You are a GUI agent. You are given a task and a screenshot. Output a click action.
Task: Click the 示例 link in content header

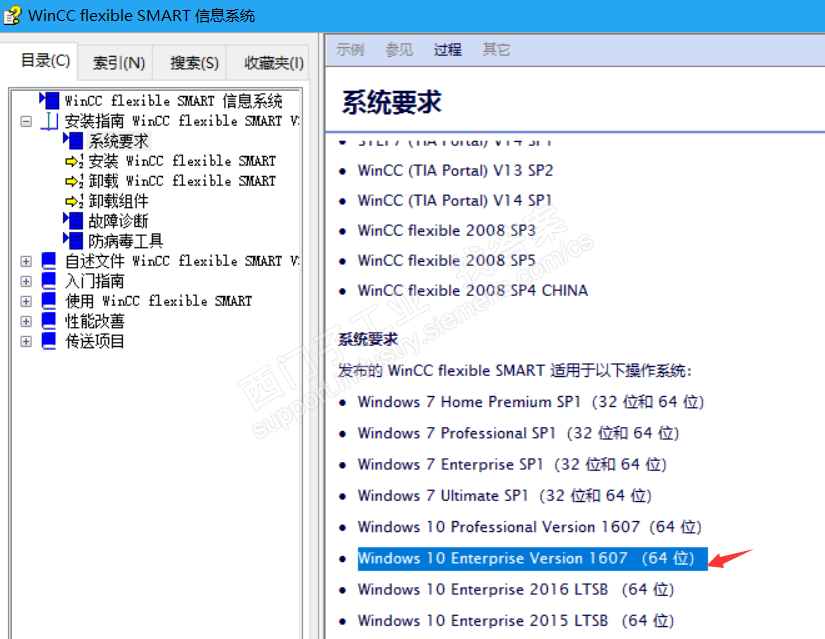(x=350, y=49)
